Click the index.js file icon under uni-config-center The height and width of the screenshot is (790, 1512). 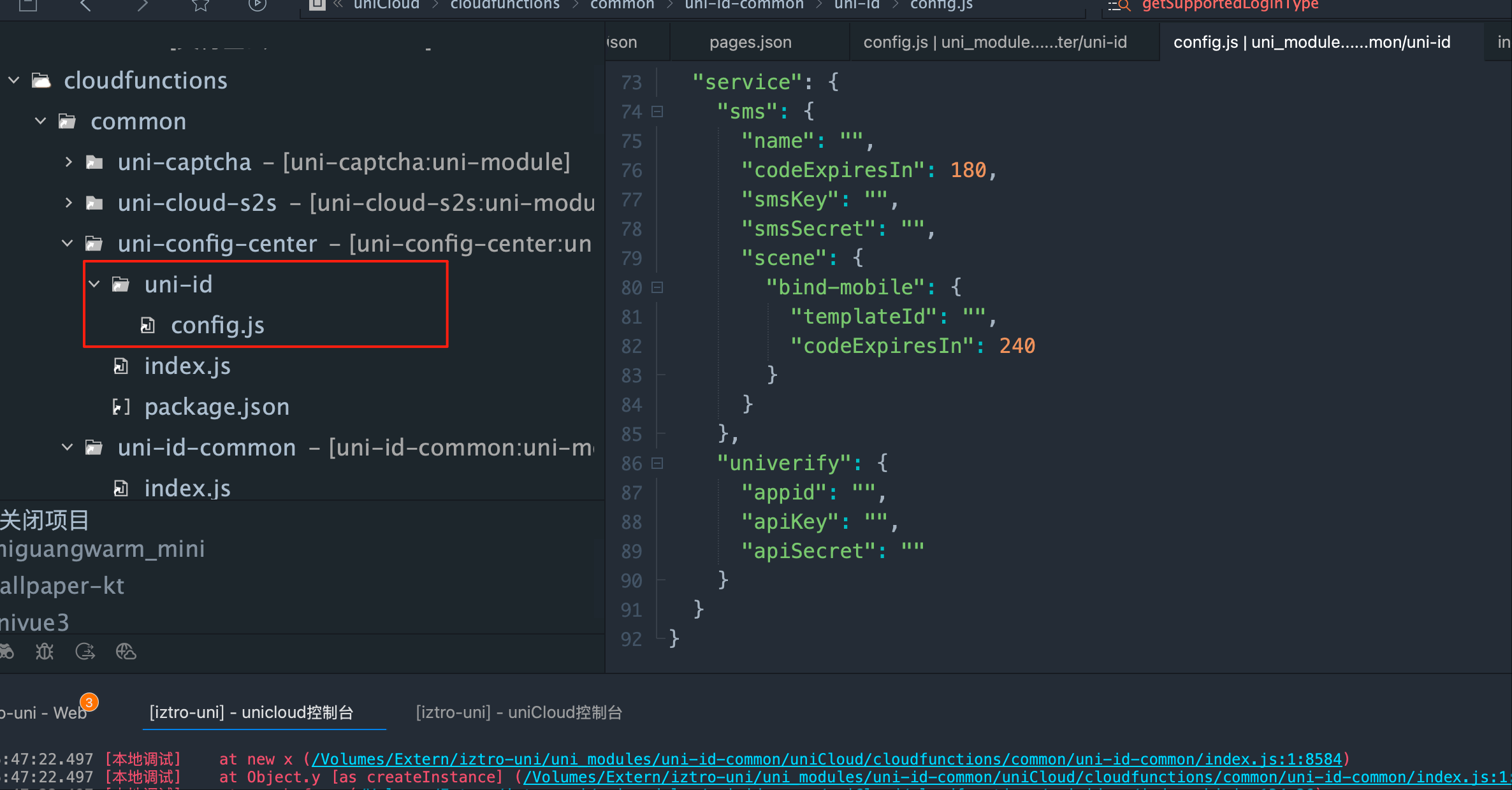pyautogui.click(x=121, y=366)
